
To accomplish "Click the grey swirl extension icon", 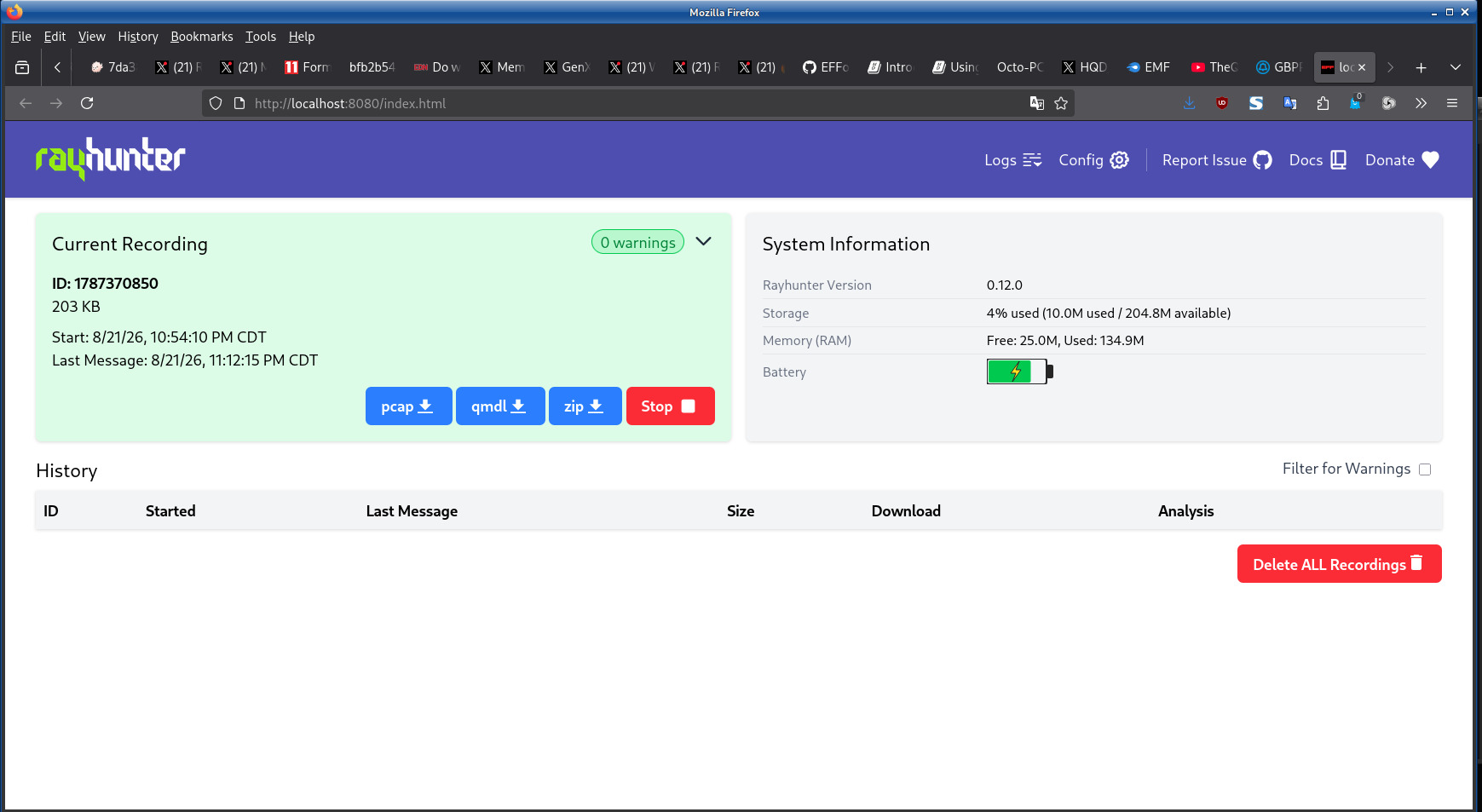I will pyautogui.click(x=1388, y=103).
